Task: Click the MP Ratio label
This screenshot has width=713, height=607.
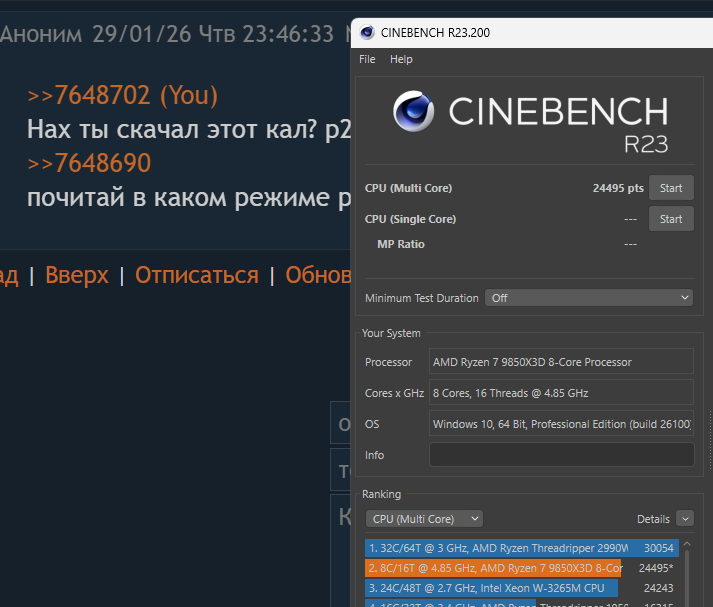Action: (401, 244)
